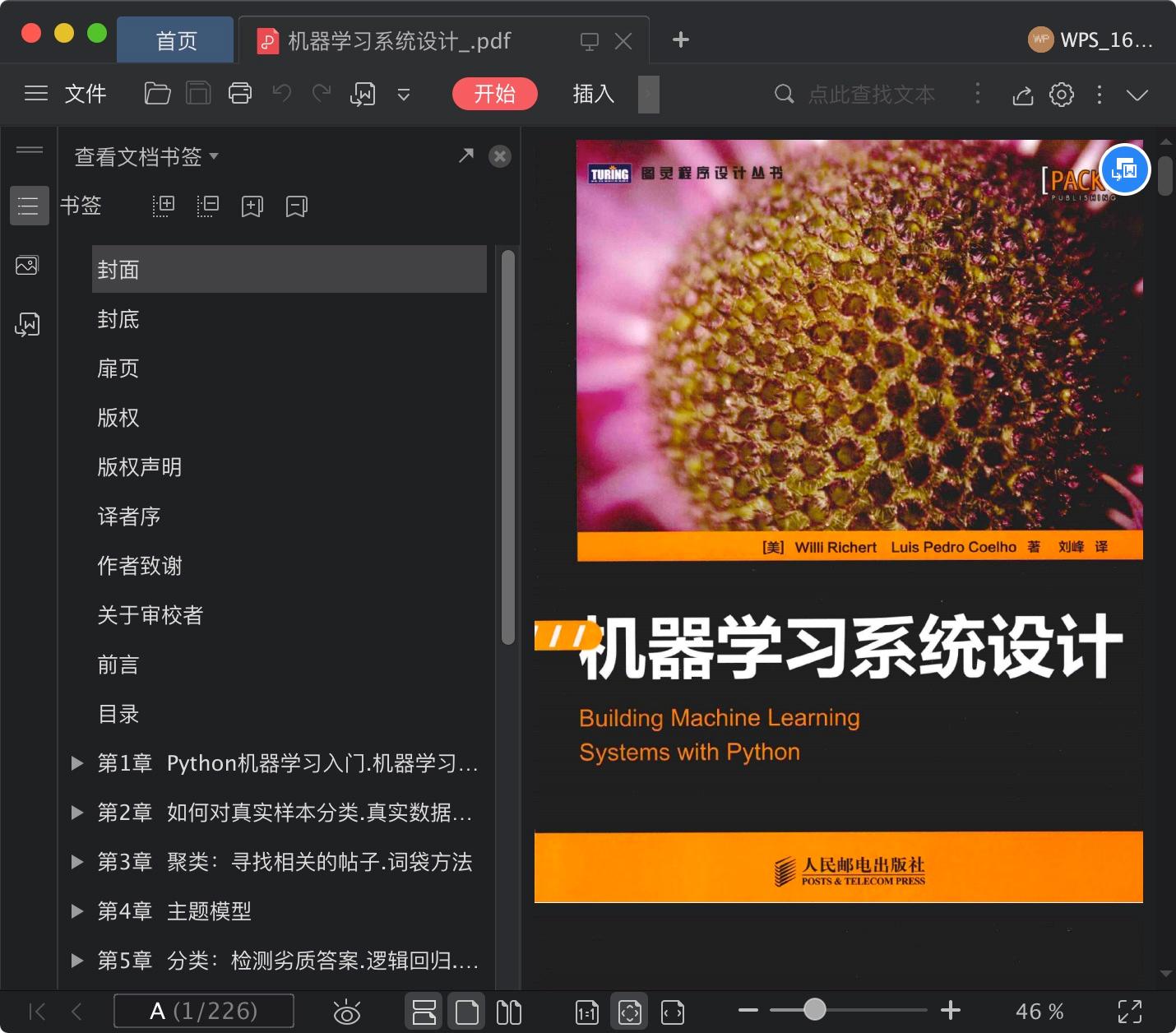Open a new tab with plus
This screenshot has height=1033, width=1176.
coord(681,39)
